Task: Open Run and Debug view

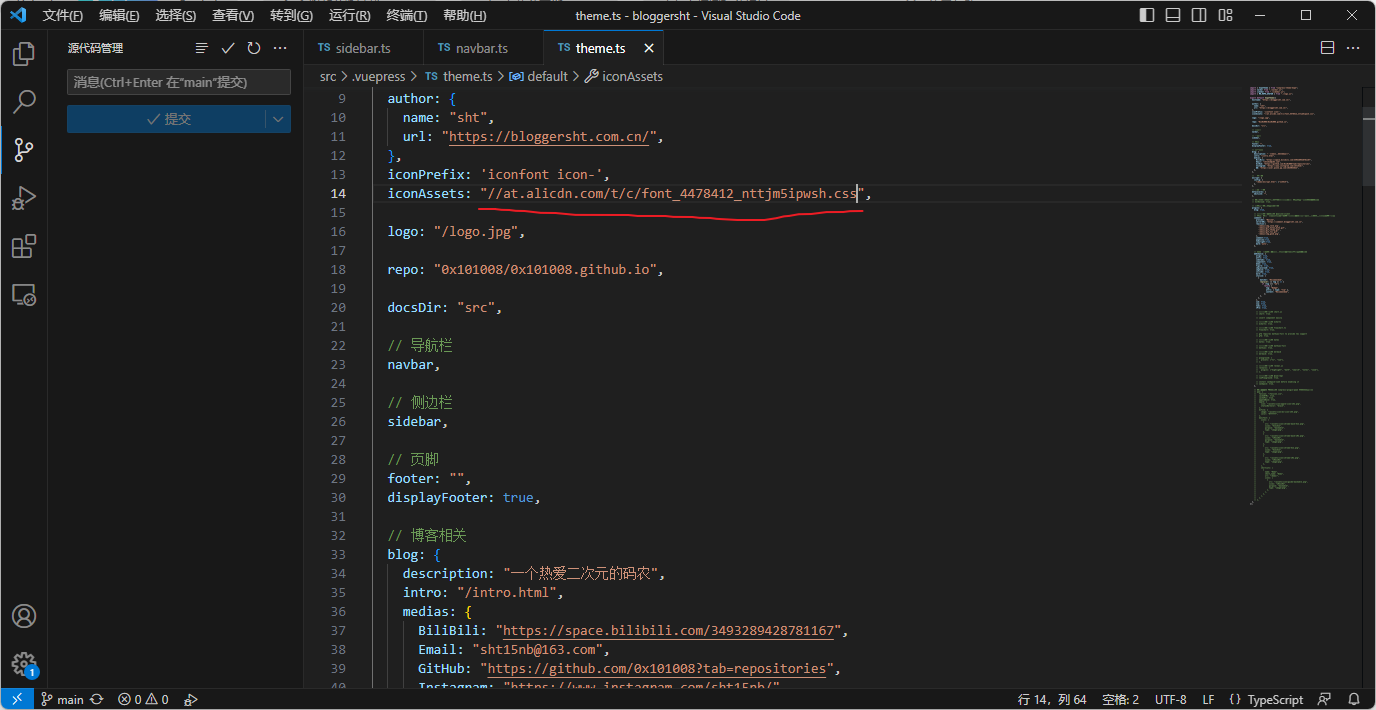Action: (x=24, y=198)
